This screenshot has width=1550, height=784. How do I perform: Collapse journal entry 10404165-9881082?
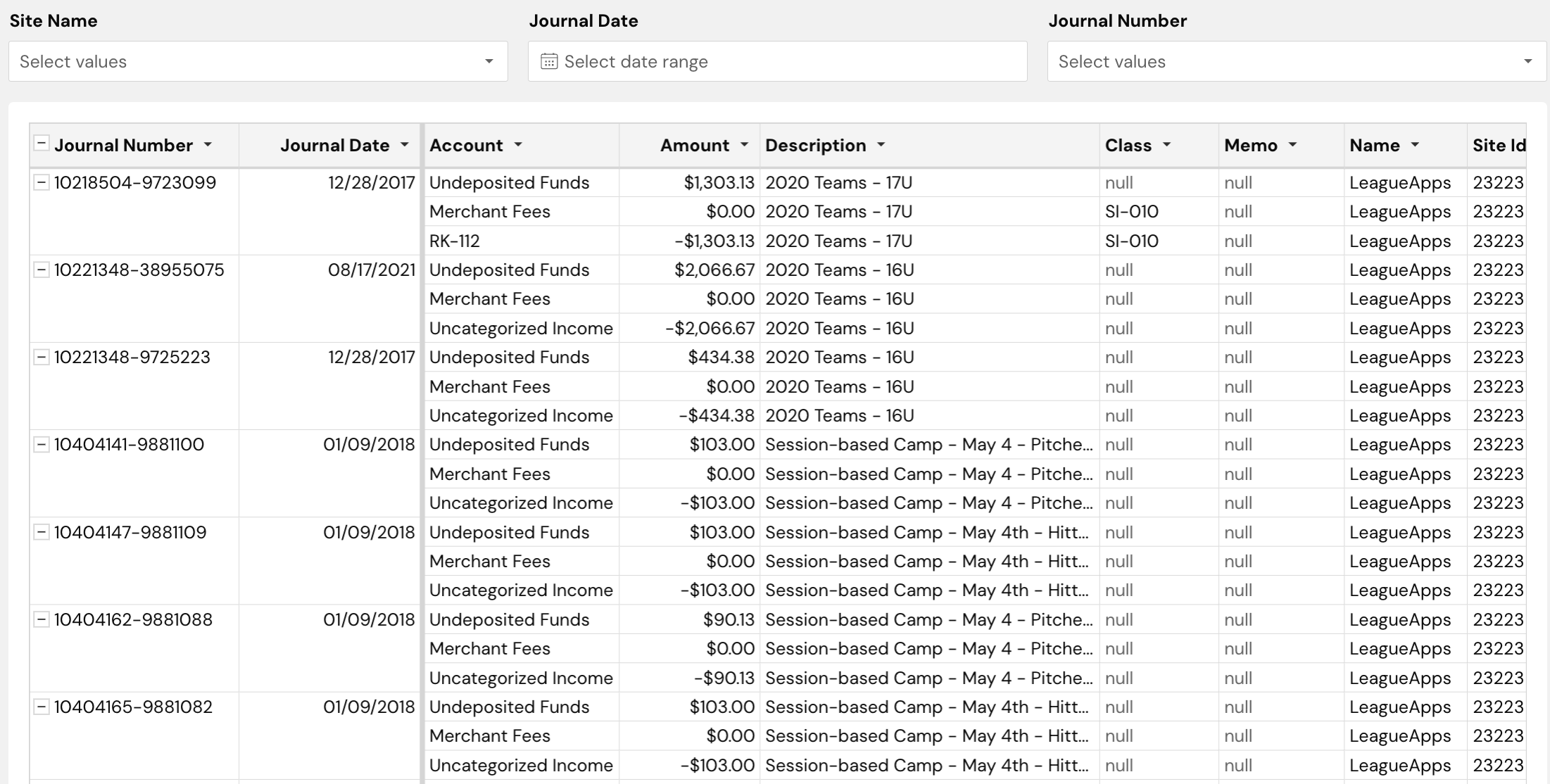[42, 707]
